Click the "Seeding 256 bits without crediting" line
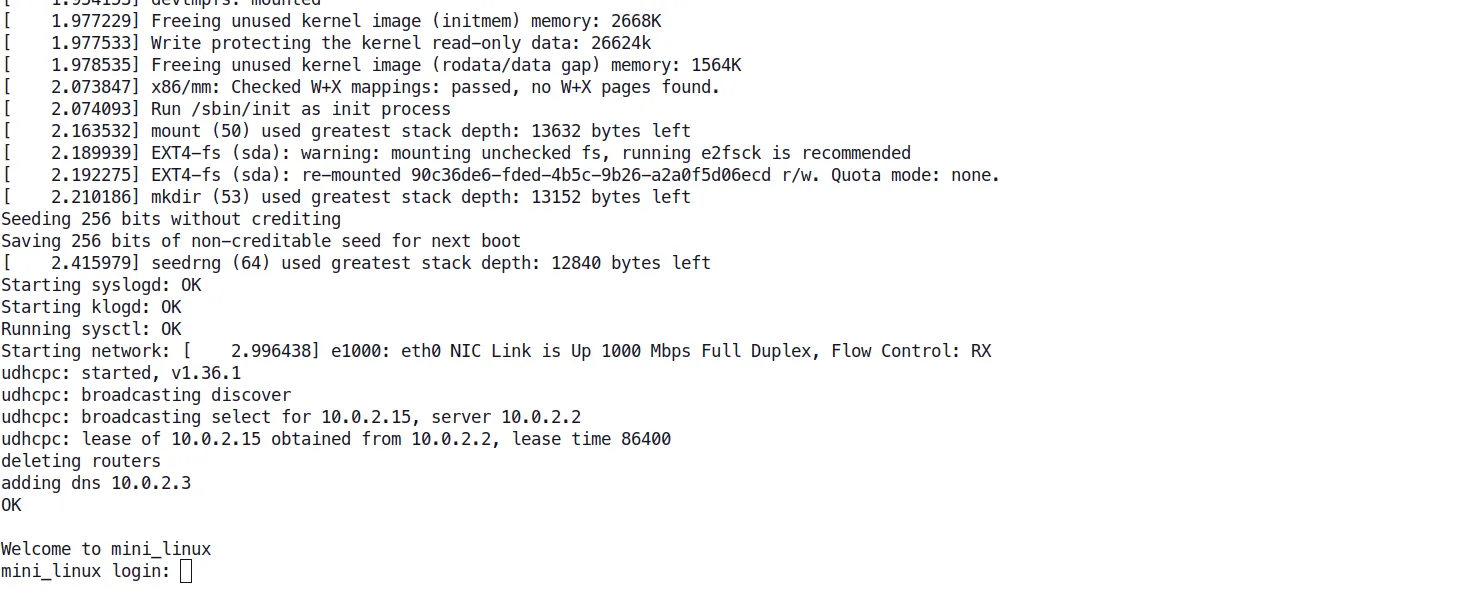Viewport: 1474px width, 597px height. (x=171, y=219)
